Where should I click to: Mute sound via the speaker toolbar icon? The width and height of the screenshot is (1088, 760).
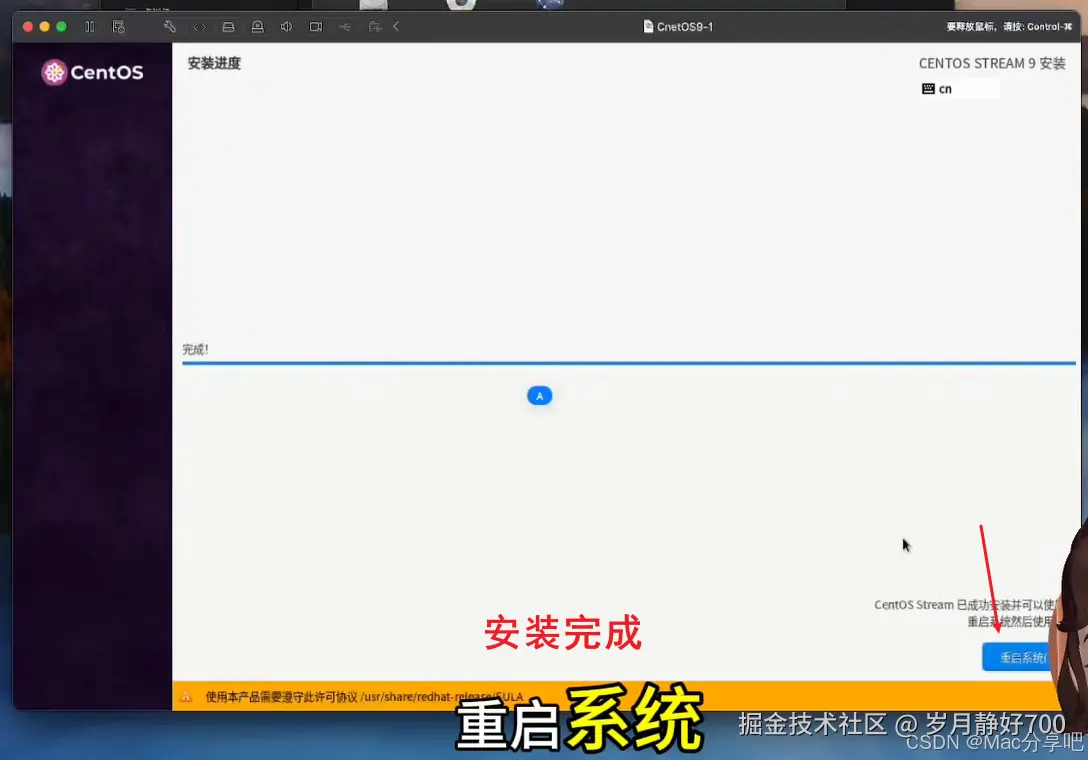coord(286,27)
